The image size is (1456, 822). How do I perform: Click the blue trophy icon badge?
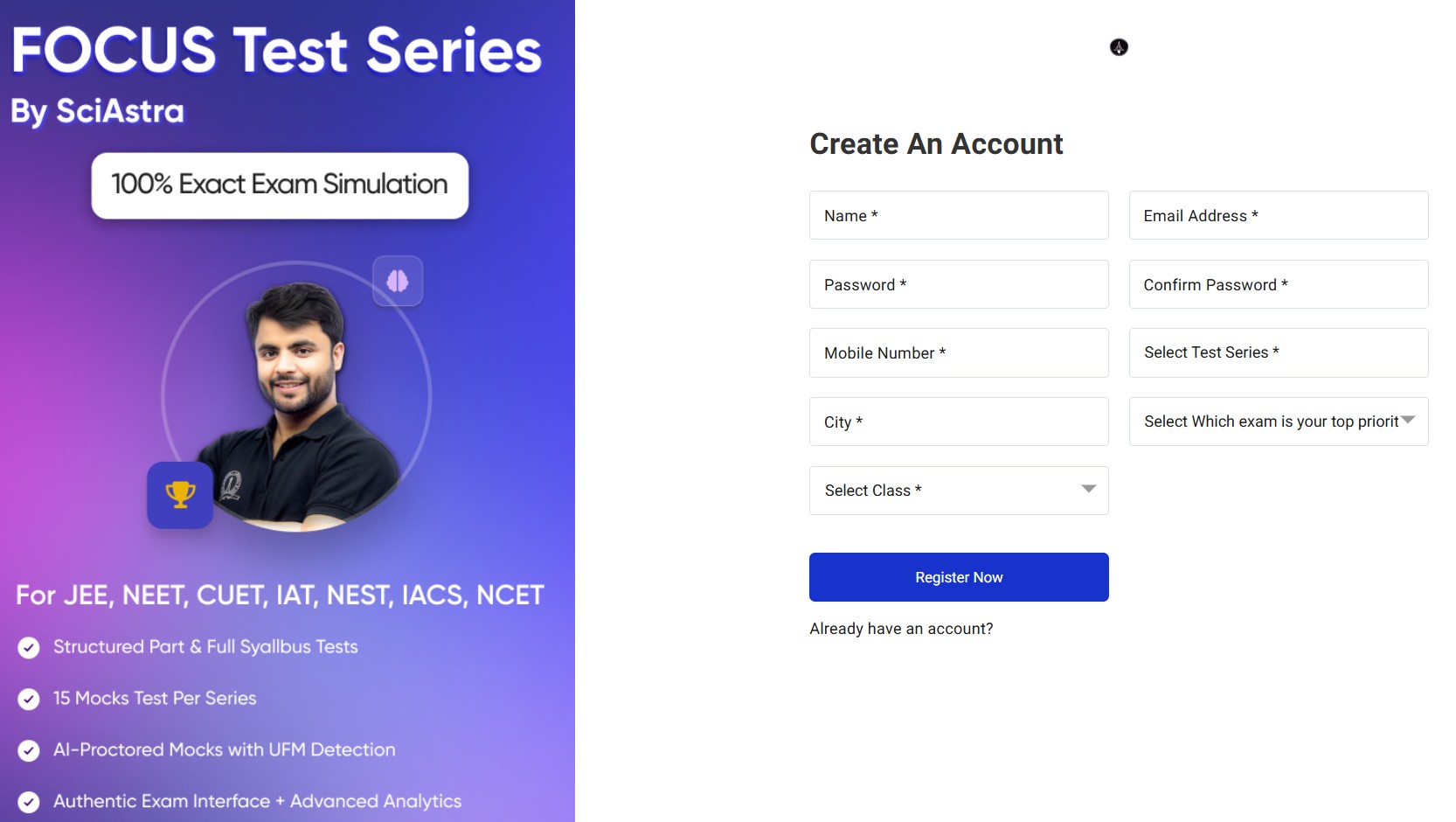[x=180, y=496]
